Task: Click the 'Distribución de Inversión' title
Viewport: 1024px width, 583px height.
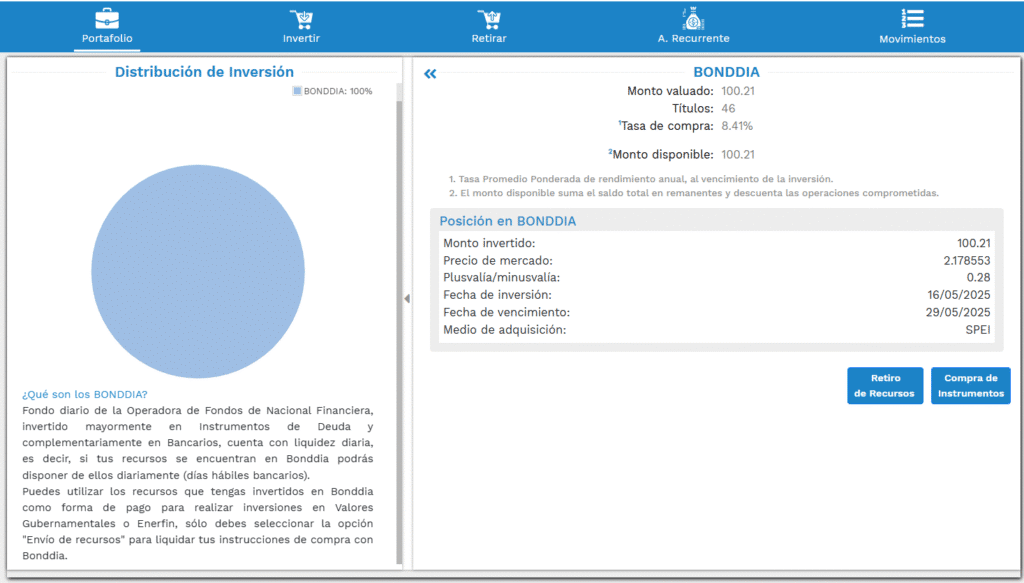Action: pos(204,72)
